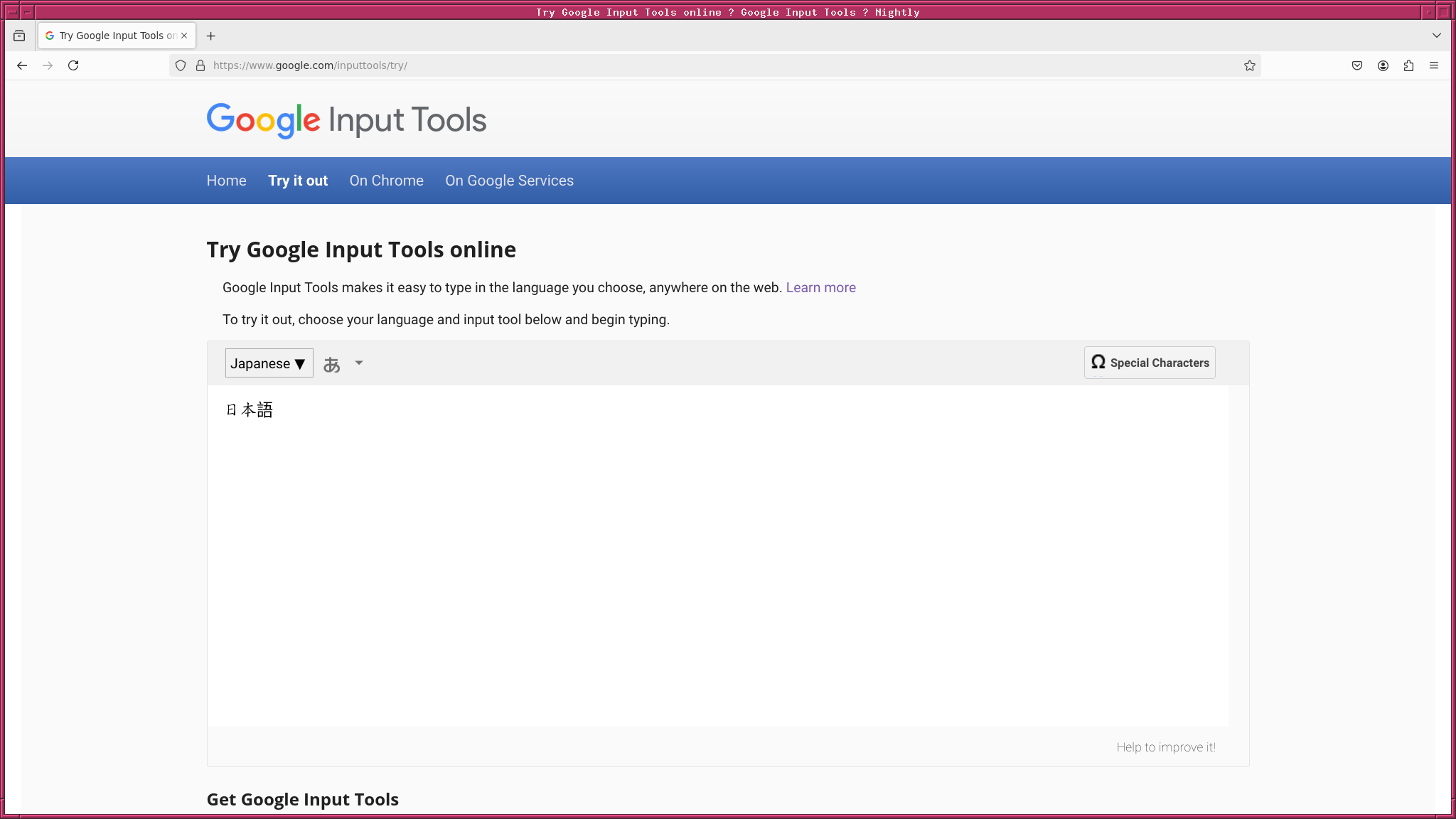Open the Japanese language dropdown
The width and height of the screenshot is (1456, 819).
coord(269,363)
